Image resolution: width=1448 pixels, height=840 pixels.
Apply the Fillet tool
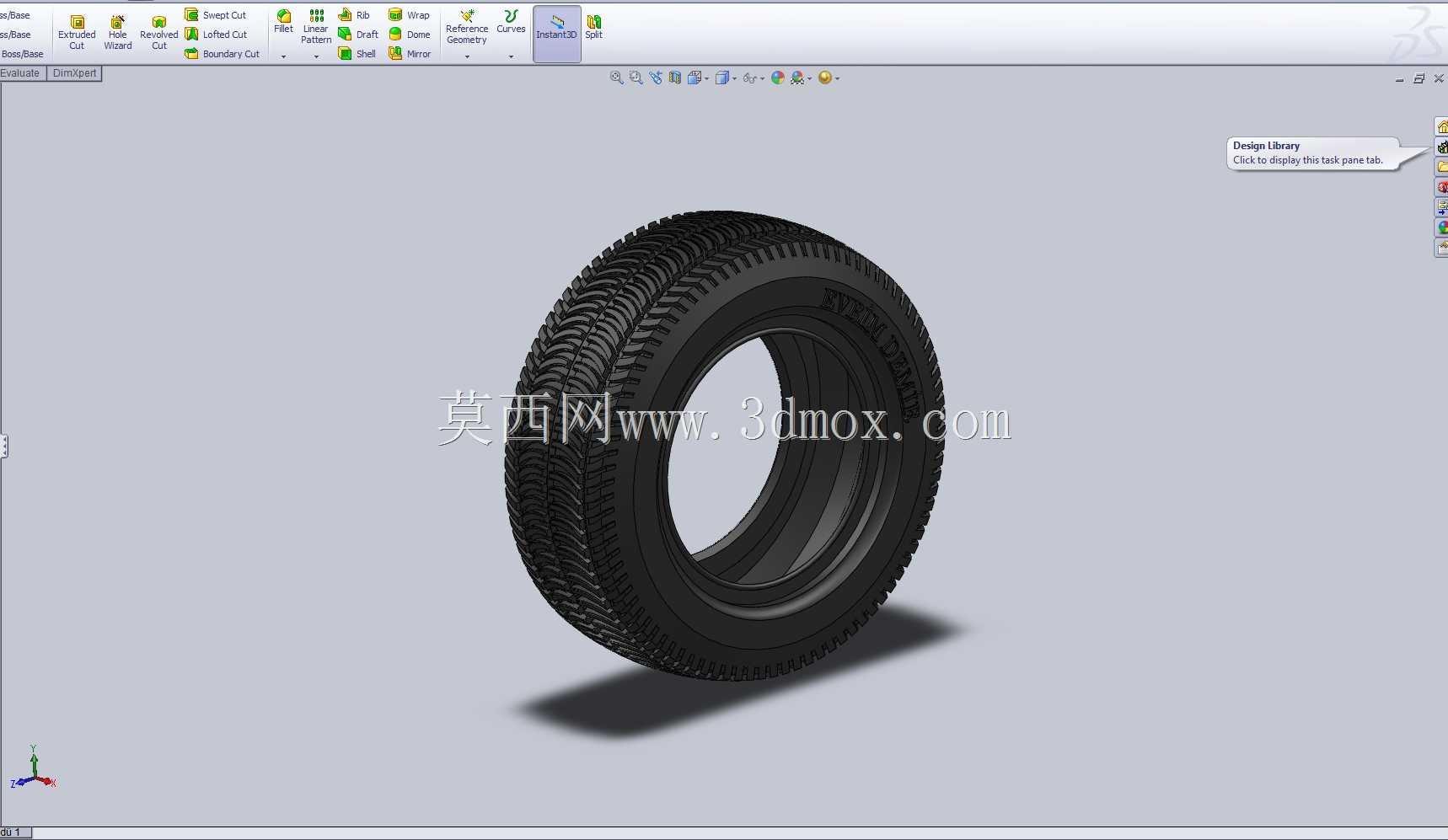click(283, 22)
